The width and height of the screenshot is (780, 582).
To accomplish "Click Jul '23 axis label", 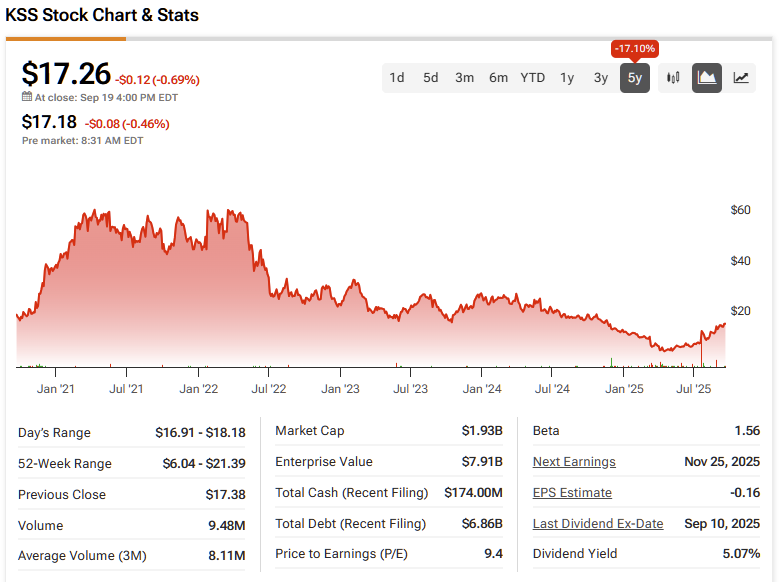I will click(x=410, y=389).
